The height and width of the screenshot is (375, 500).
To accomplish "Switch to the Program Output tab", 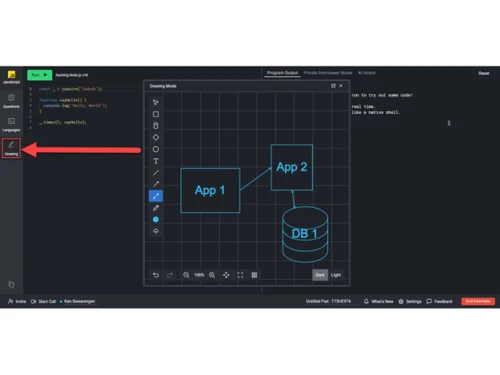I will tap(282, 73).
